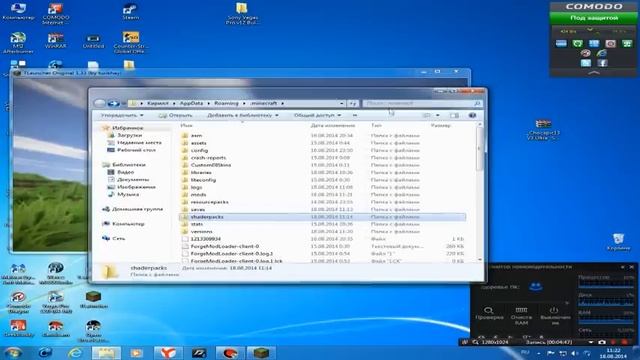Click the Под защитой status button
Viewport: 640px width, 360px height.
tap(593, 18)
